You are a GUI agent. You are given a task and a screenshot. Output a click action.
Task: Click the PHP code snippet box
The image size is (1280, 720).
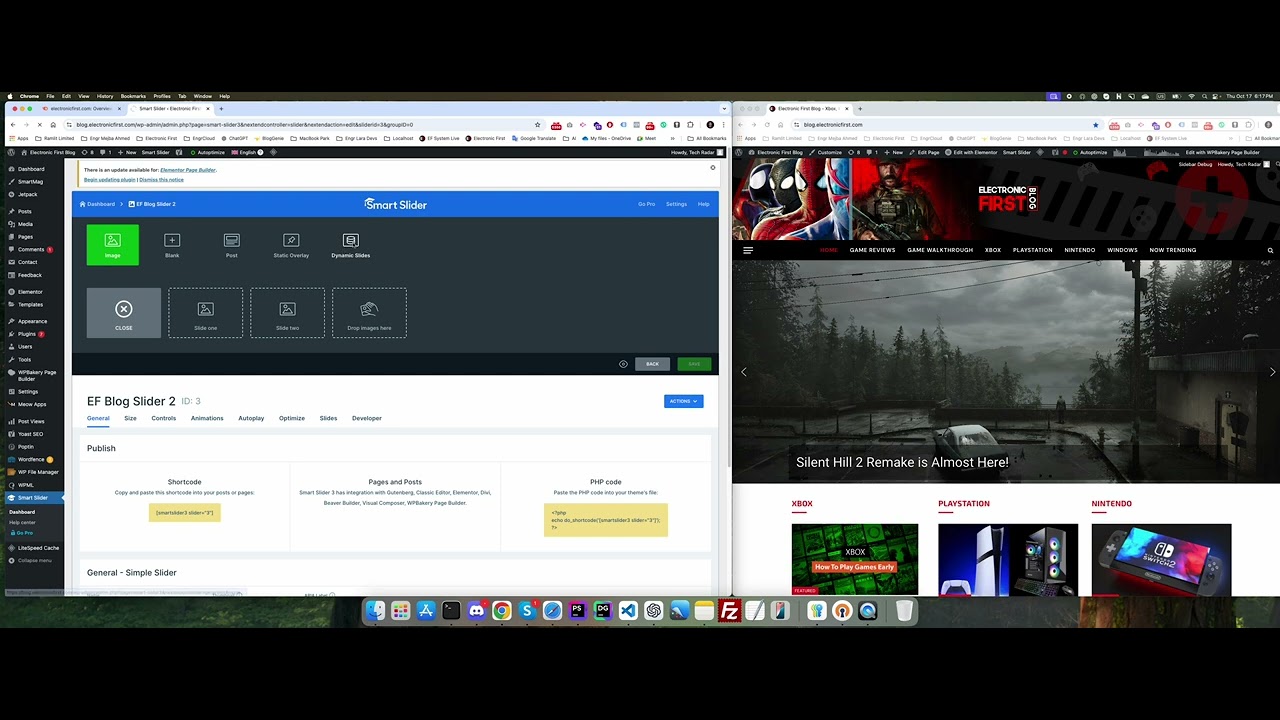[x=606, y=520]
